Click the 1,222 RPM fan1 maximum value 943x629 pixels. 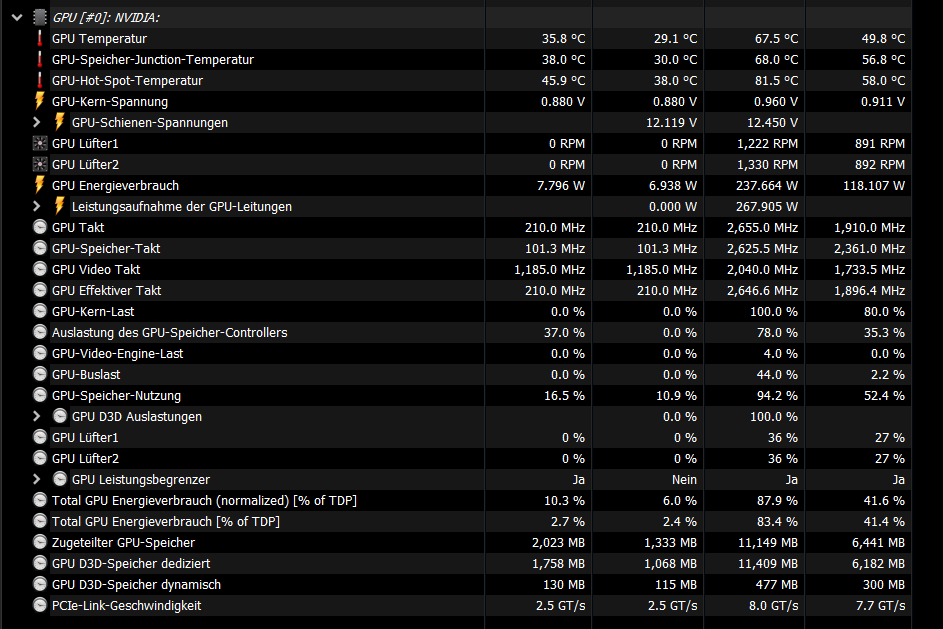point(767,144)
